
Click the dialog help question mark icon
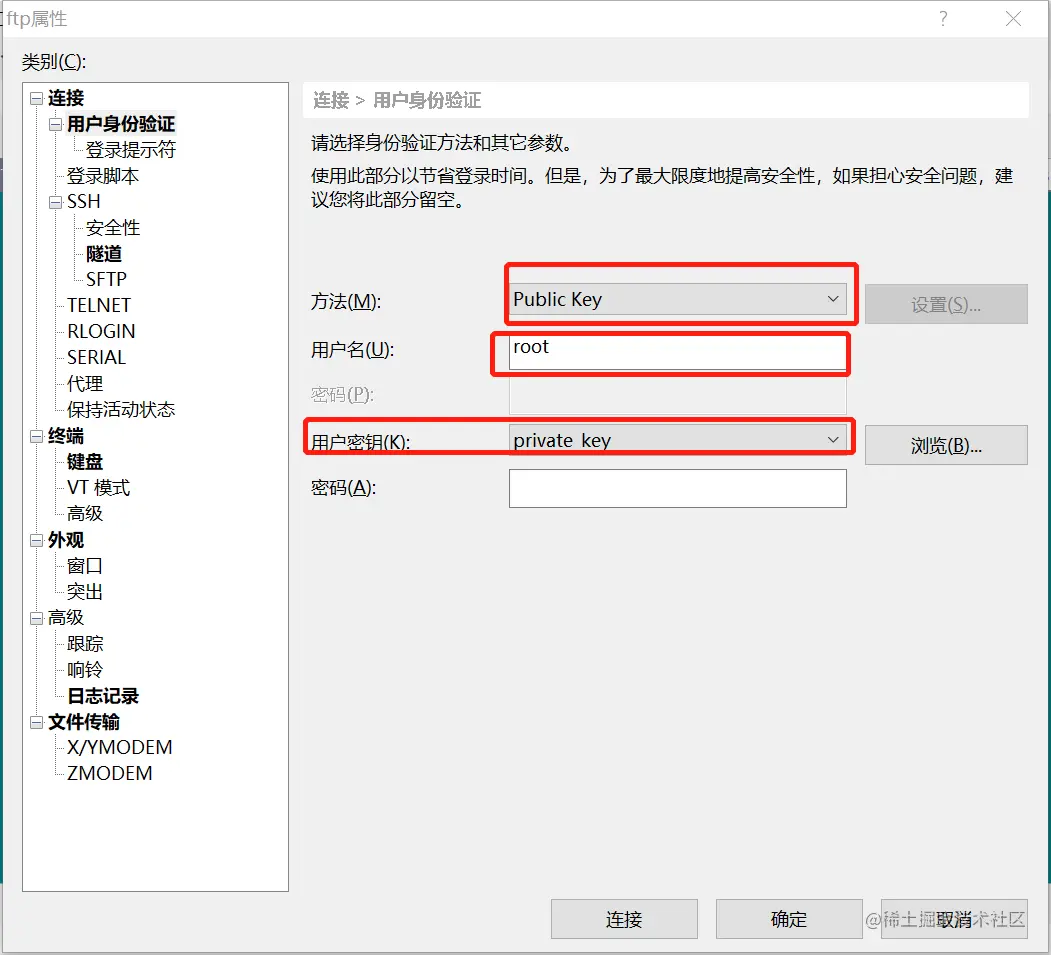click(942, 19)
